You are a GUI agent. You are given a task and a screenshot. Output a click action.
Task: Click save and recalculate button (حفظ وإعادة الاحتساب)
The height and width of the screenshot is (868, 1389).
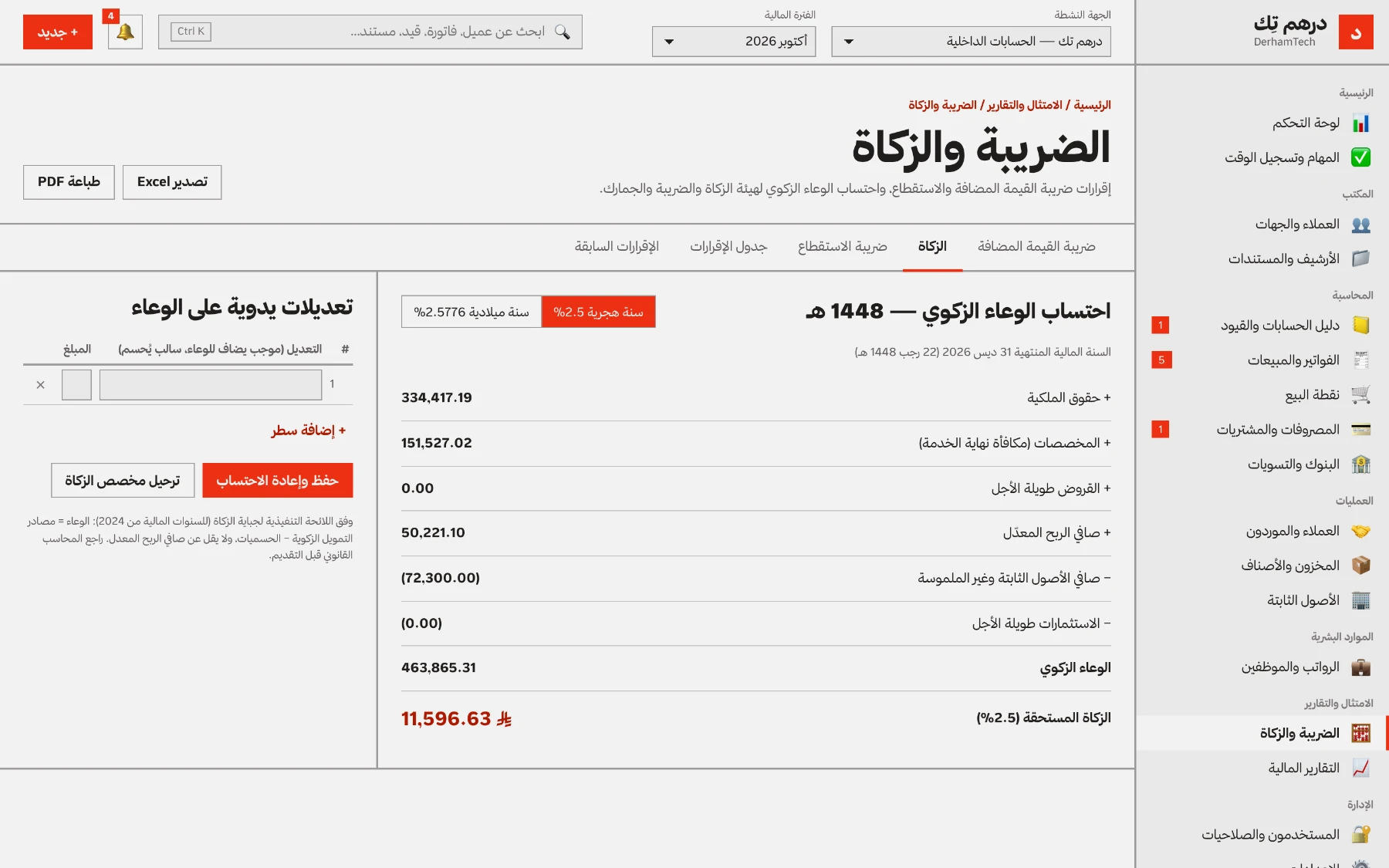pos(278,481)
